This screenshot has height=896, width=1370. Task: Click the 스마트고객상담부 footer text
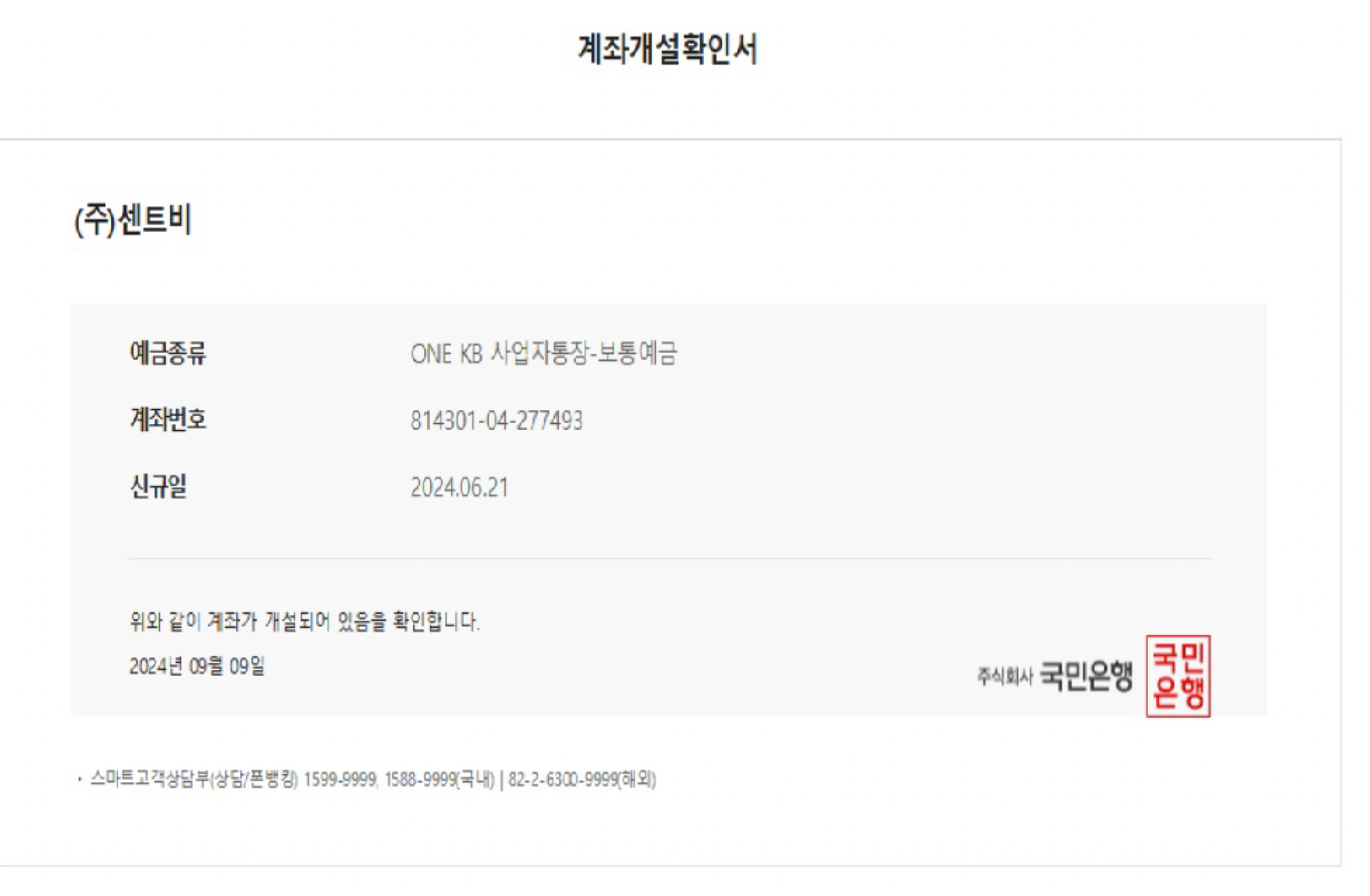[150, 779]
